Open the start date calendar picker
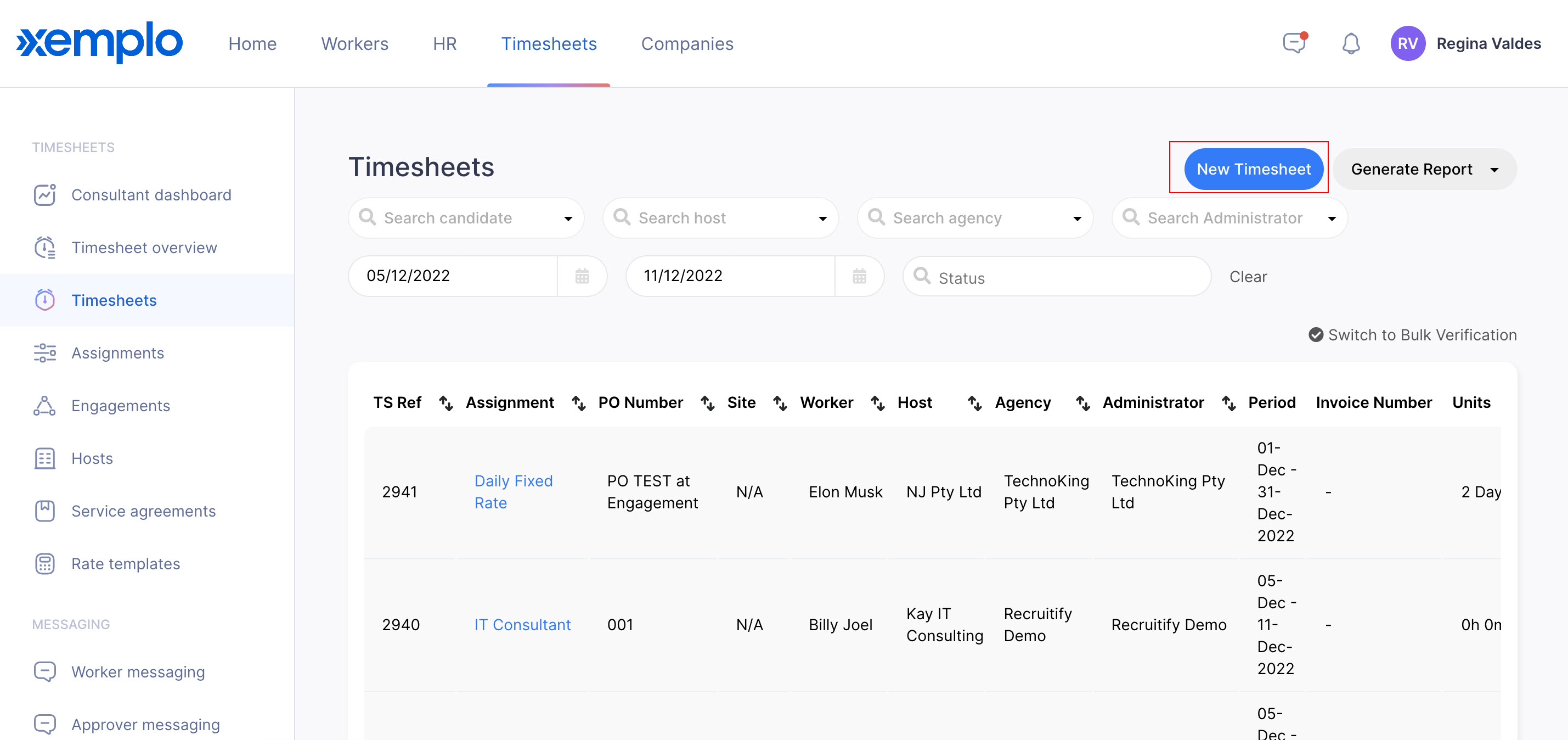Image resolution: width=1568 pixels, height=740 pixels. coord(582,277)
